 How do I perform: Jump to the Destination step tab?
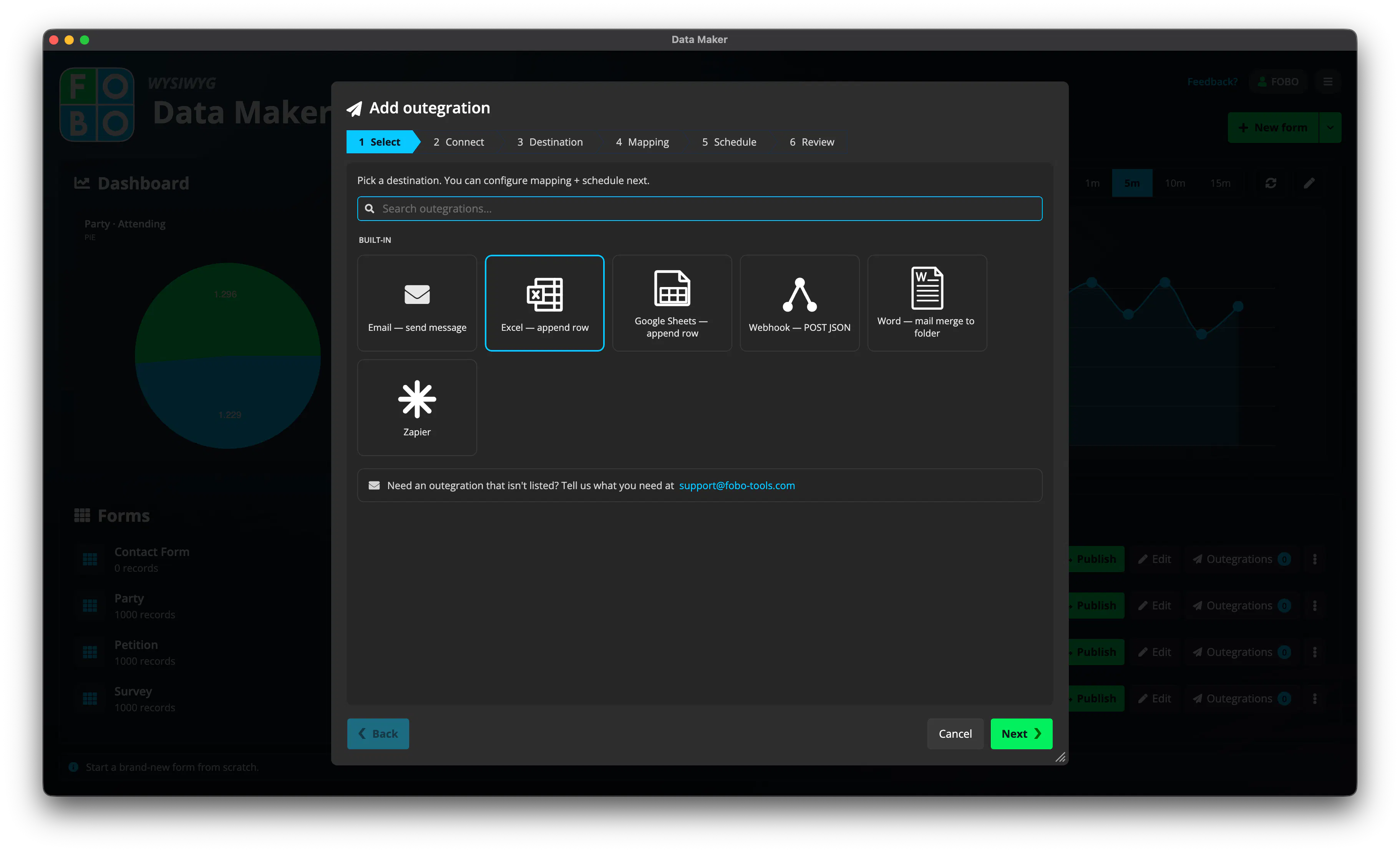[x=549, y=142]
